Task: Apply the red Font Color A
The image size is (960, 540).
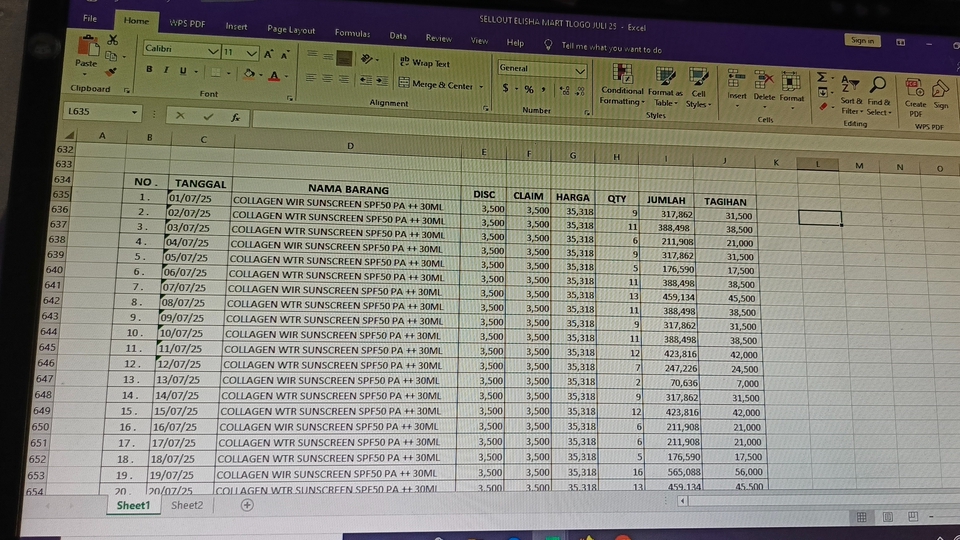Action: point(274,75)
